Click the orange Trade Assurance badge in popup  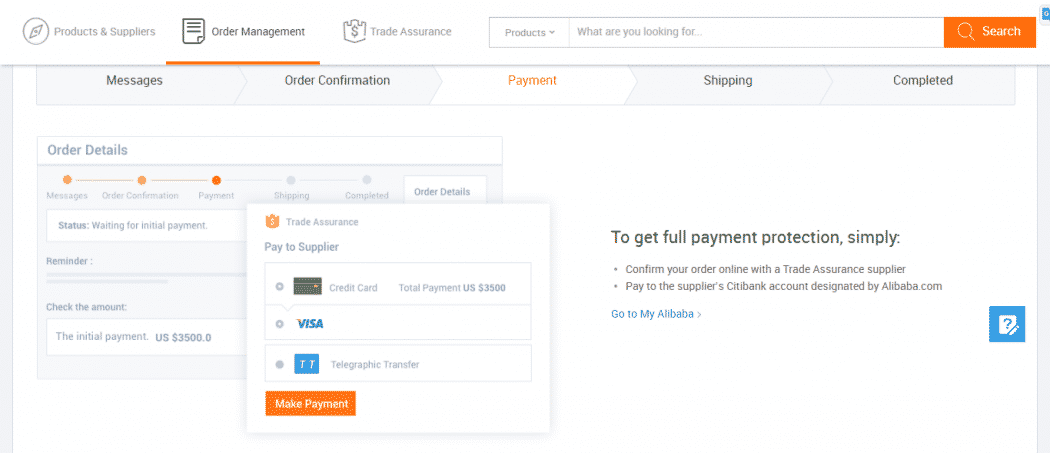click(x=272, y=221)
